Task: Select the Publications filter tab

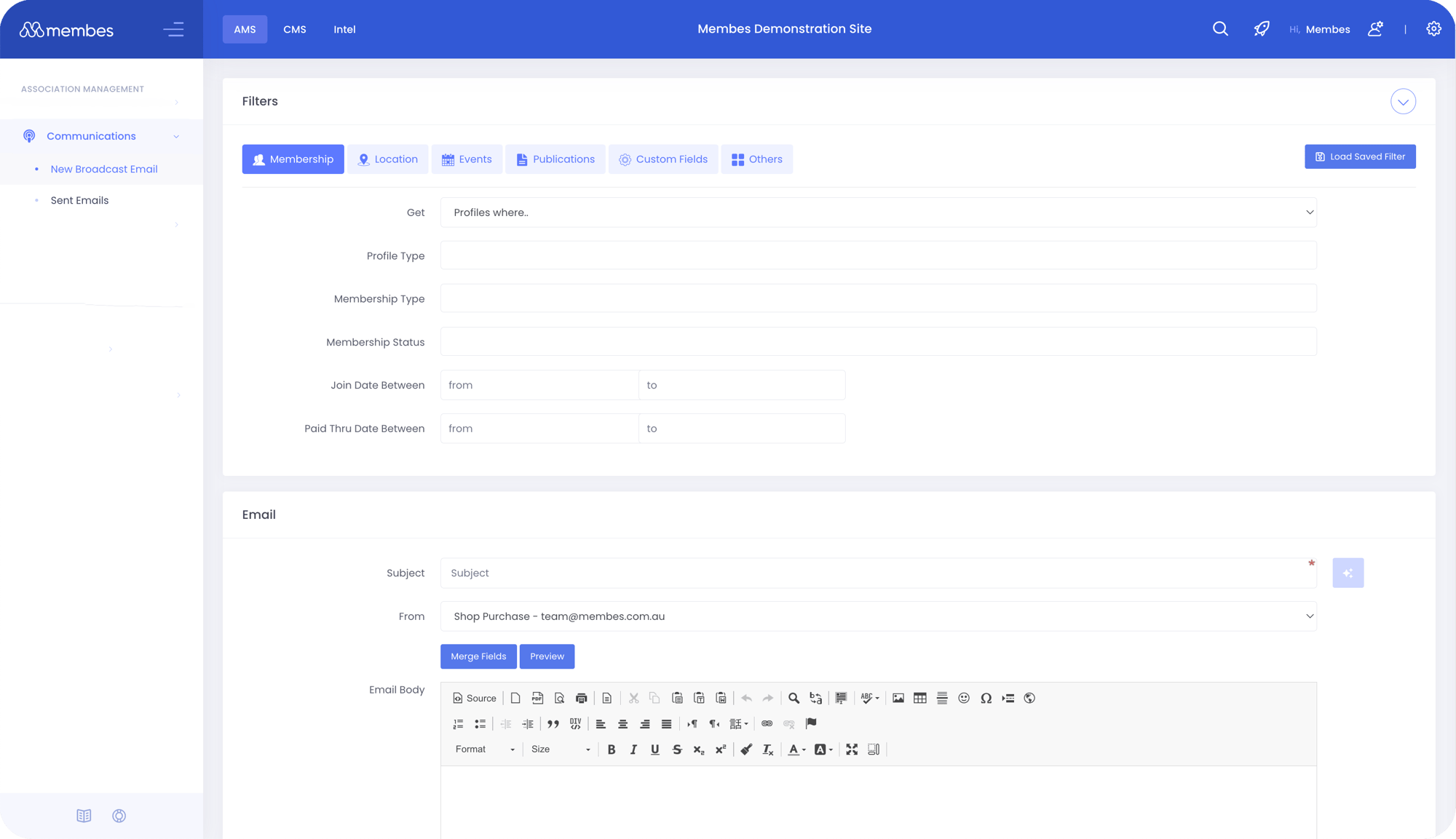Action: 555,159
